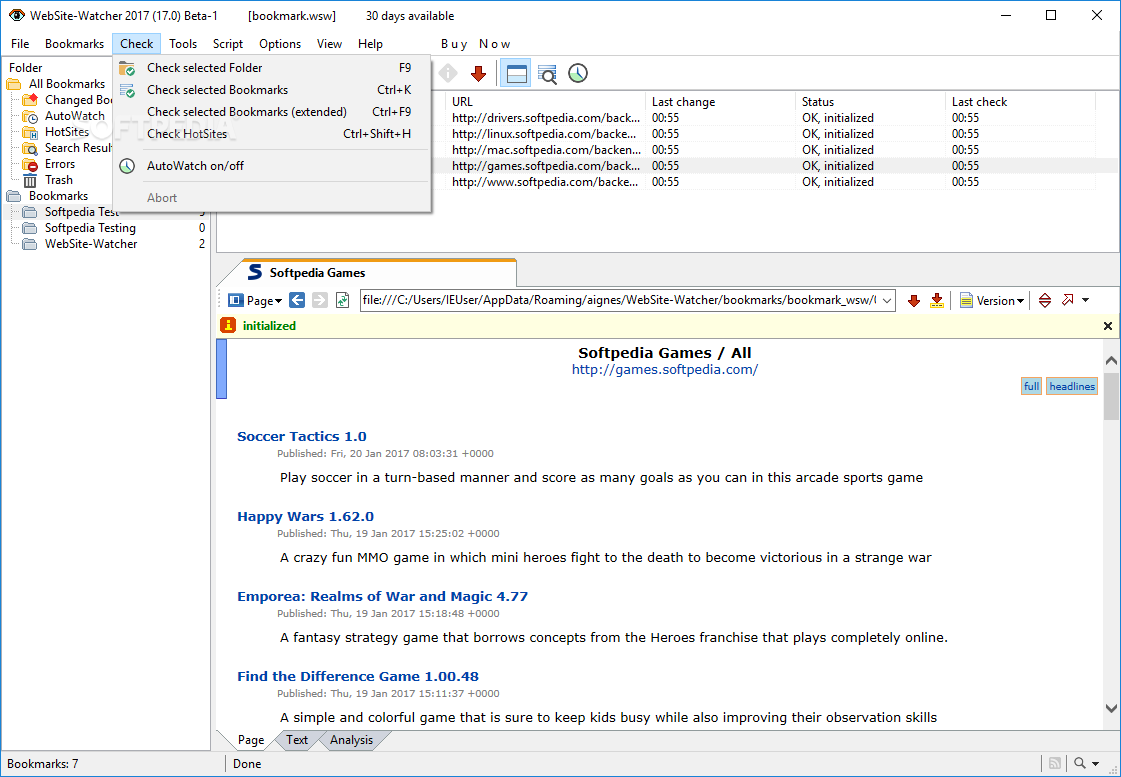The image size is (1121, 777).
Task: Select the WebSite-Watcher folder
Action: pyautogui.click(x=91, y=244)
